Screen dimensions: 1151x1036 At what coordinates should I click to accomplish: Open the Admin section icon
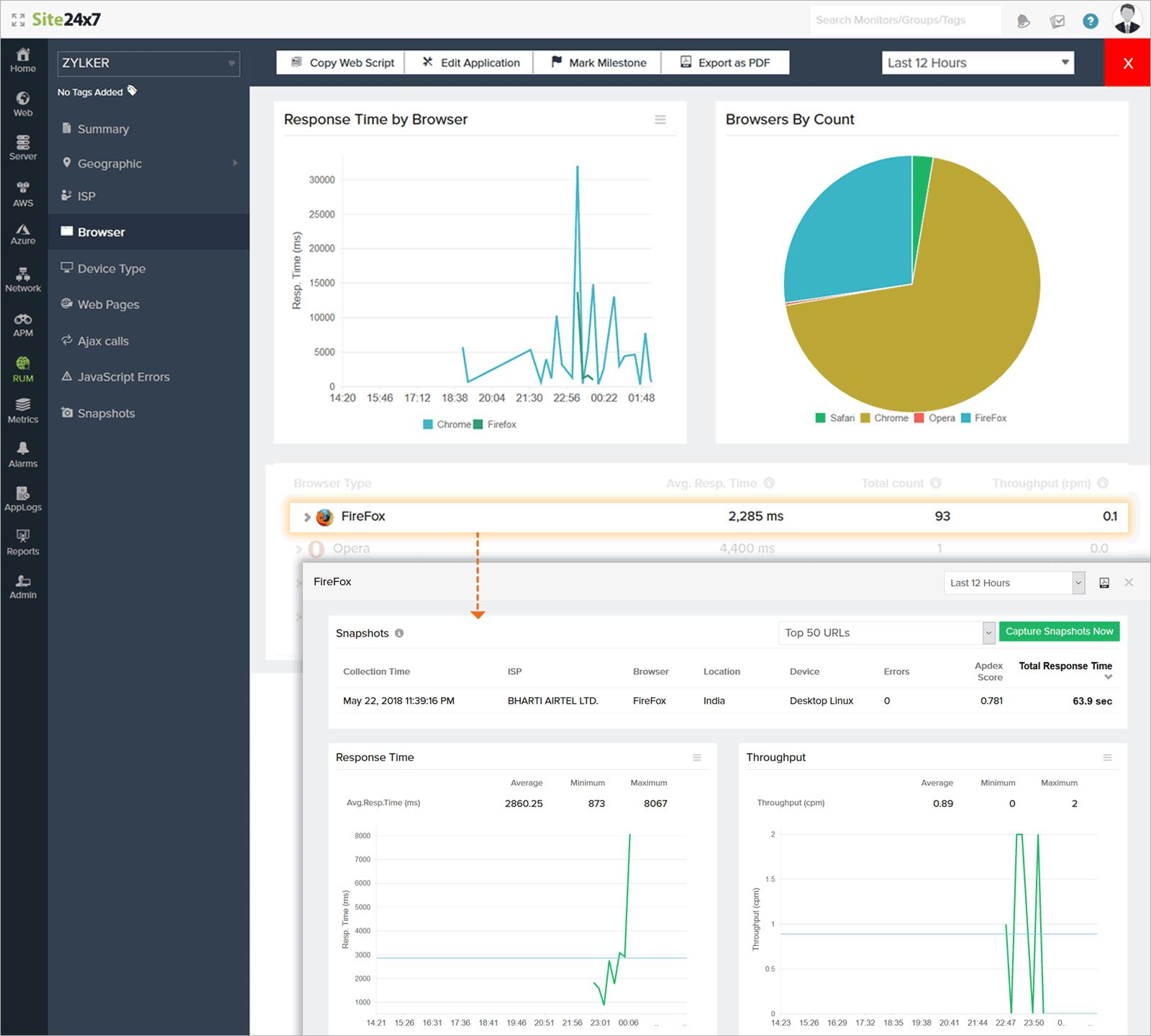[23, 581]
